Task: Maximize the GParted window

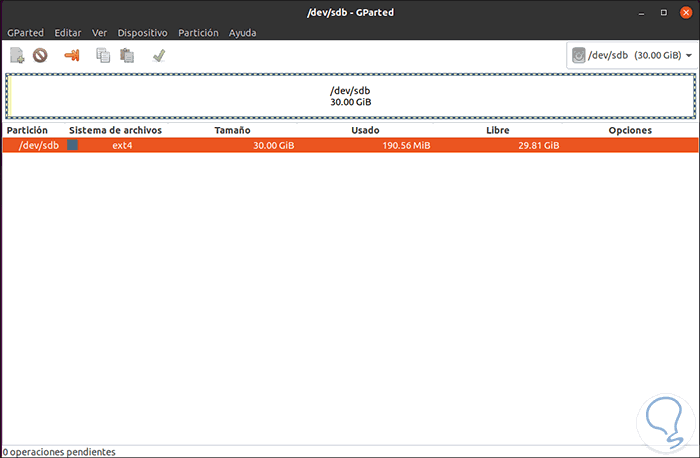Action: pos(664,12)
